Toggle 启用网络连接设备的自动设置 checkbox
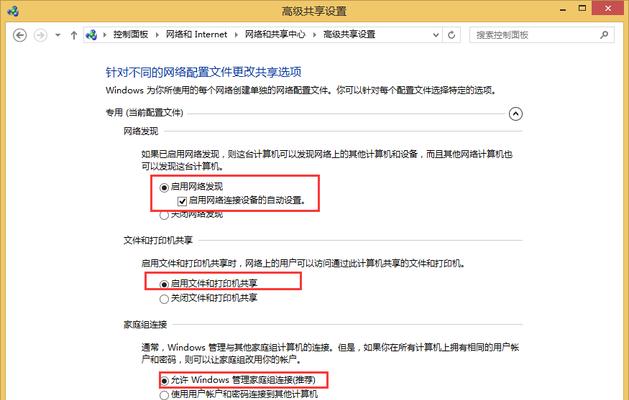629x400 pixels. [182, 201]
